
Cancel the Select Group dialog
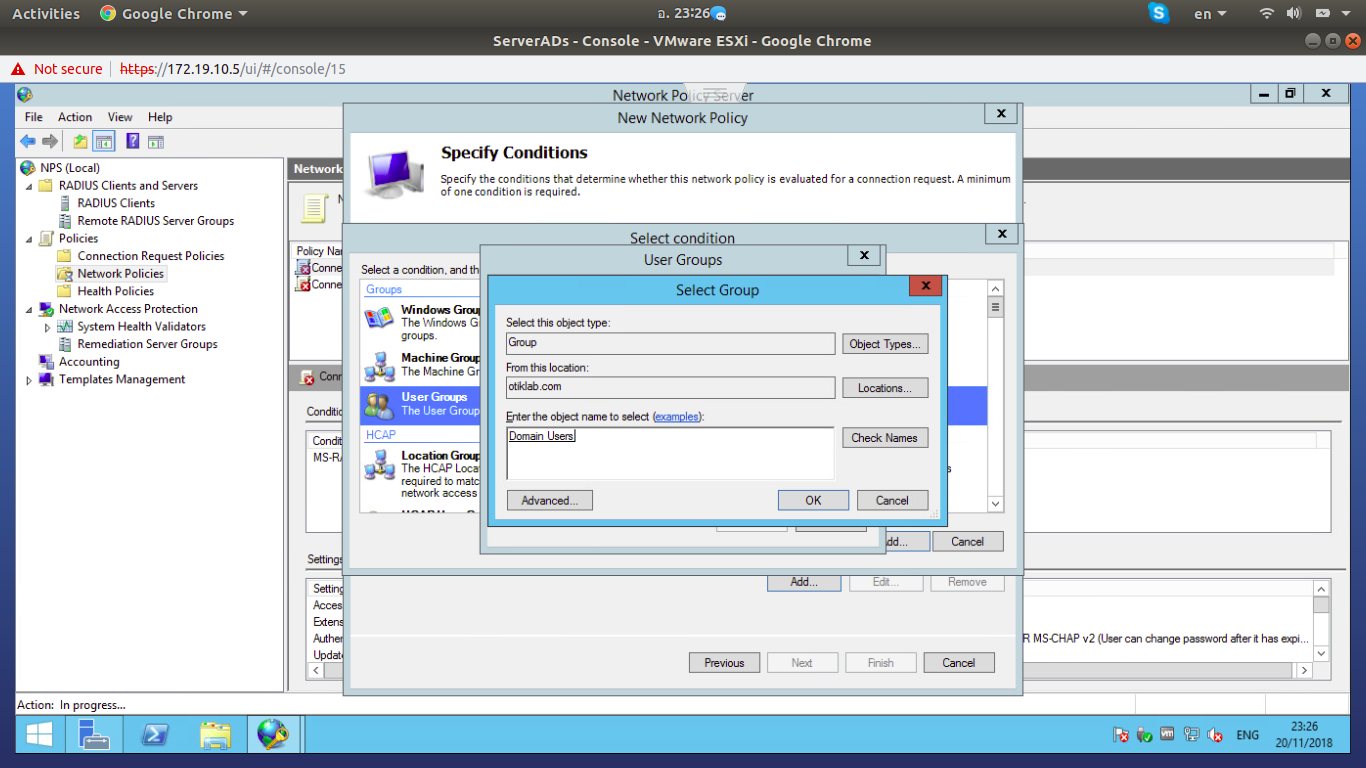892,501
